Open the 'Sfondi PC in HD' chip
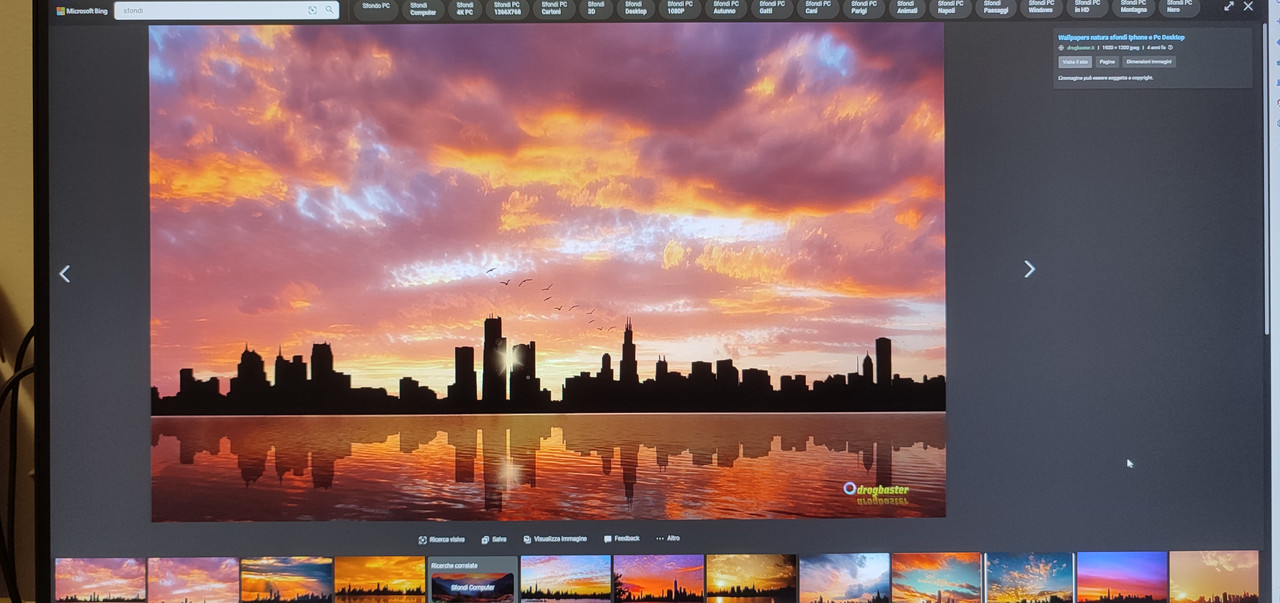The image size is (1280, 603). click(x=1087, y=7)
